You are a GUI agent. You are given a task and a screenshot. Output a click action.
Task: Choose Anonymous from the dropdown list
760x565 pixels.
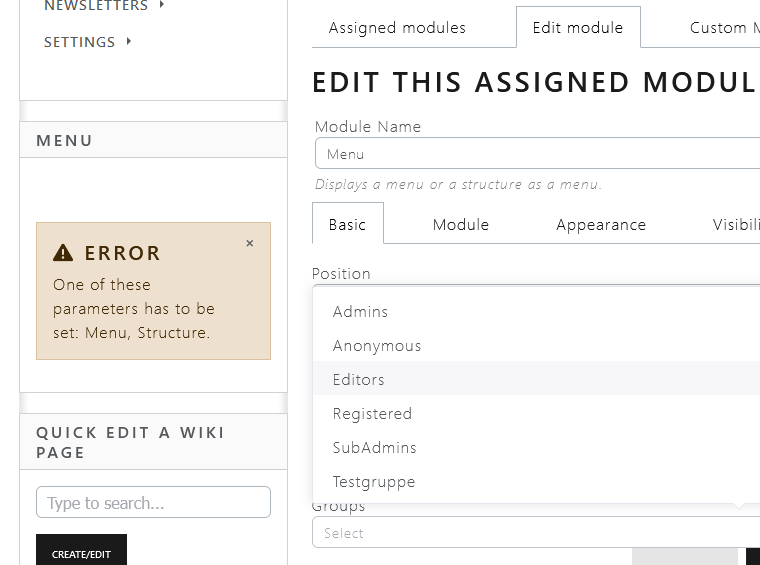537,345
